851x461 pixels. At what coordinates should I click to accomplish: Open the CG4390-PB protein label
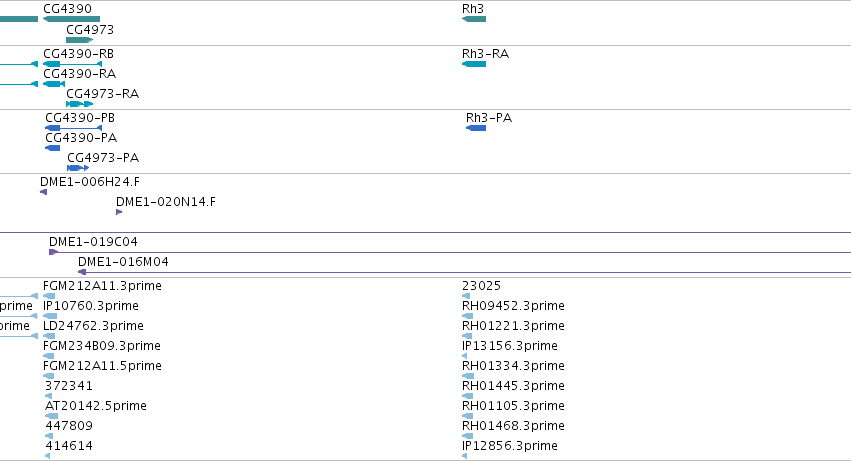(x=80, y=118)
